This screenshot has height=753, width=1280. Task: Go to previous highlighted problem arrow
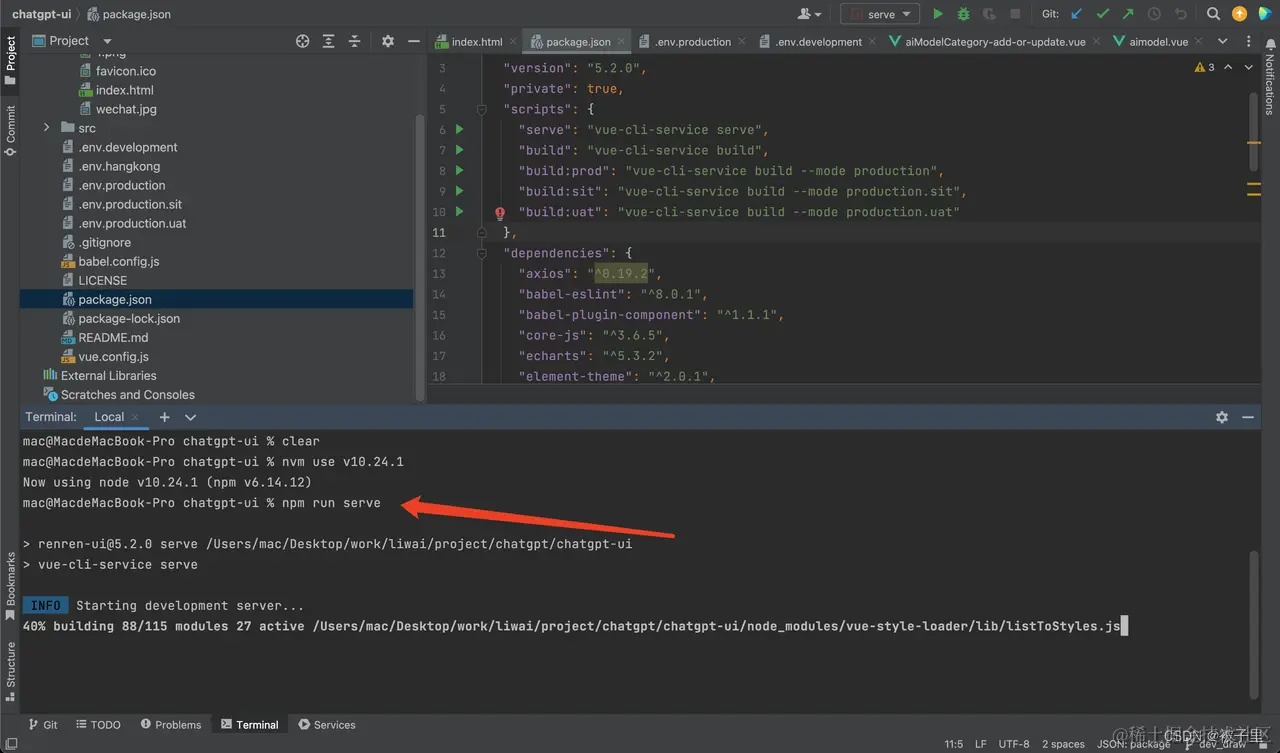coord(1229,67)
